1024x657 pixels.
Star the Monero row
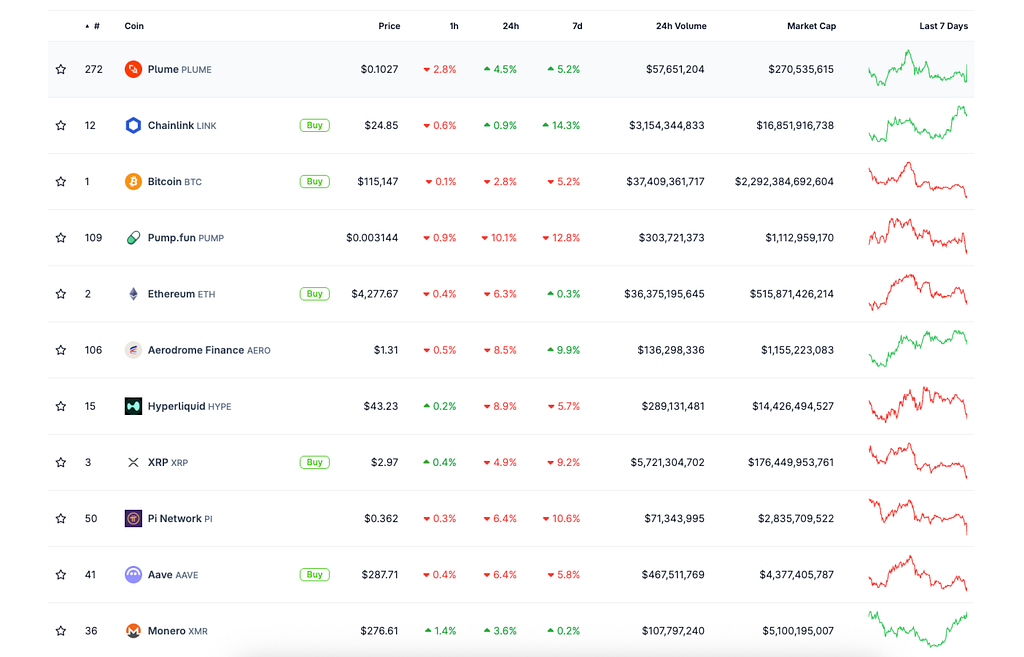[x=61, y=631]
